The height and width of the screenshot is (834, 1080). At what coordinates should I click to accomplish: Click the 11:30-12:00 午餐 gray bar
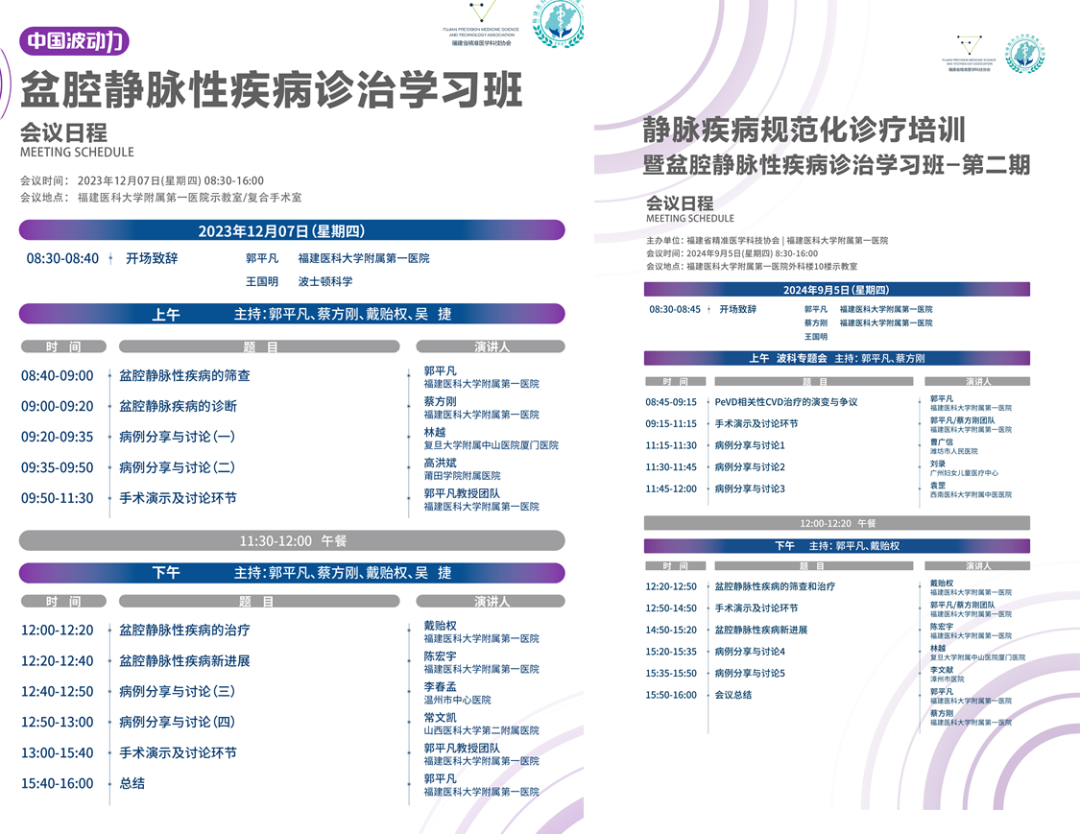pyautogui.click(x=291, y=541)
